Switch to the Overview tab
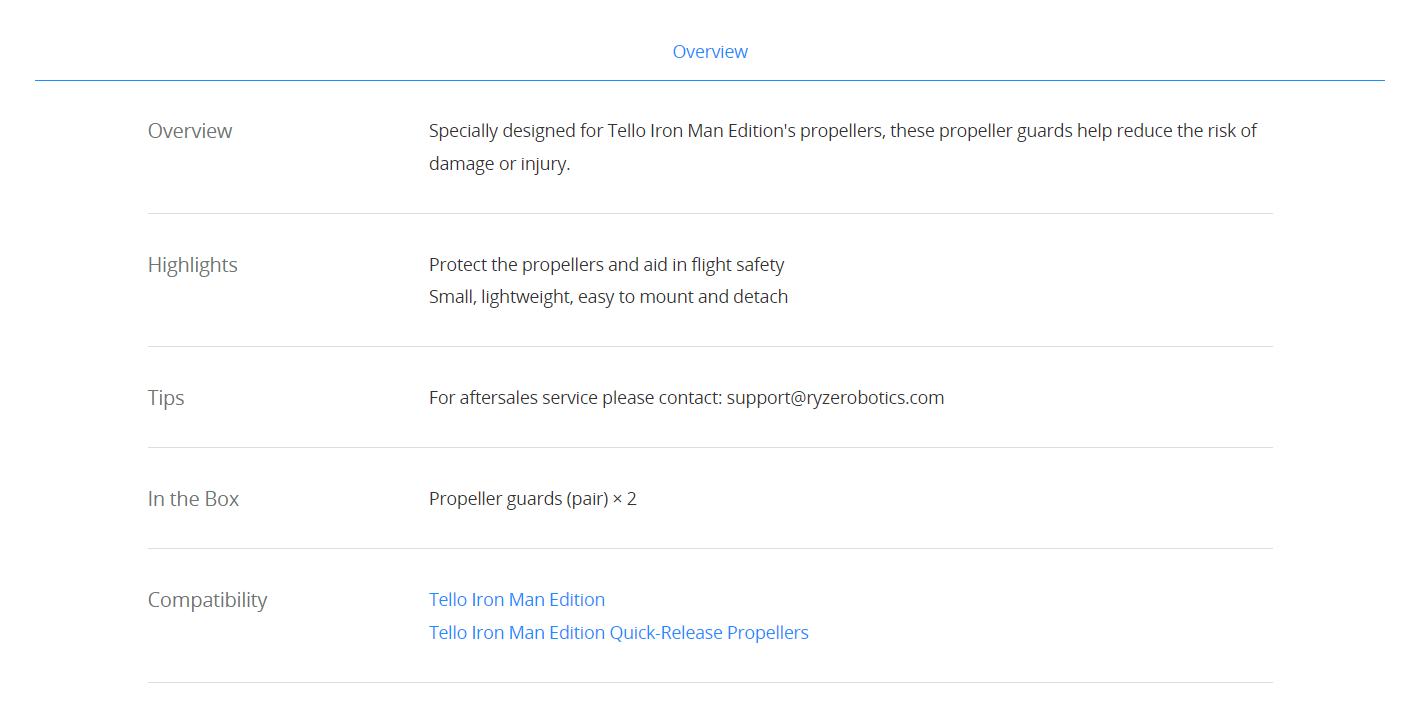The width and height of the screenshot is (1415, 705). point(710,52)
